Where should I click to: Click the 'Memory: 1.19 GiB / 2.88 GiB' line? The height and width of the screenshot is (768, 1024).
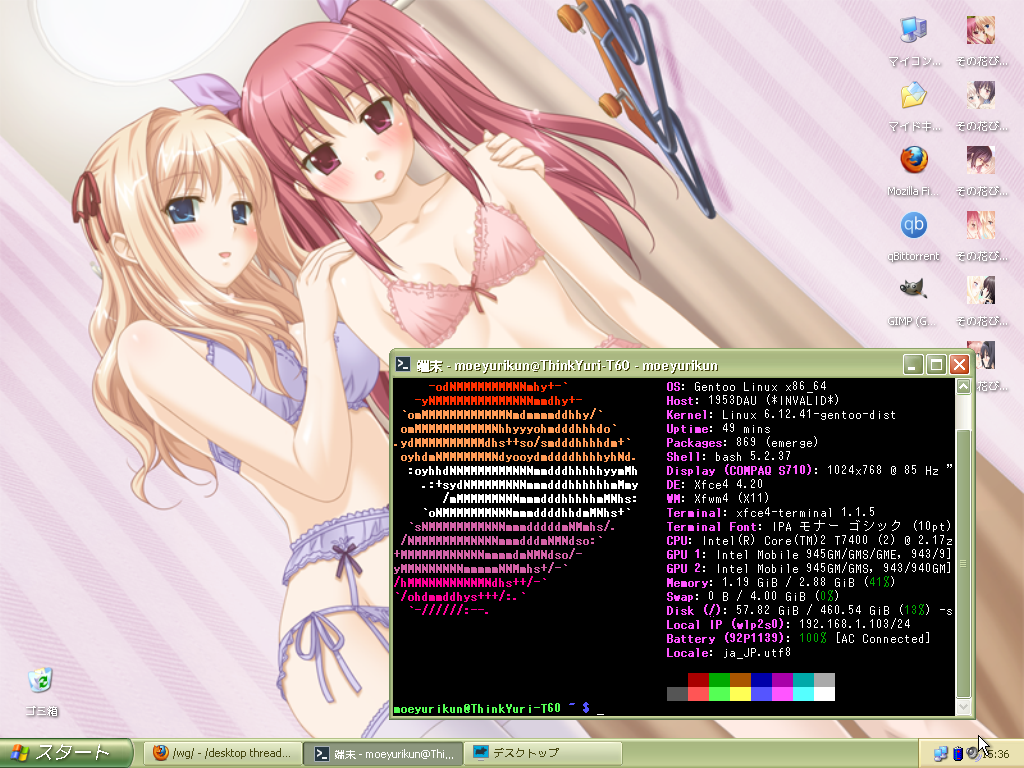coord(780,583)
